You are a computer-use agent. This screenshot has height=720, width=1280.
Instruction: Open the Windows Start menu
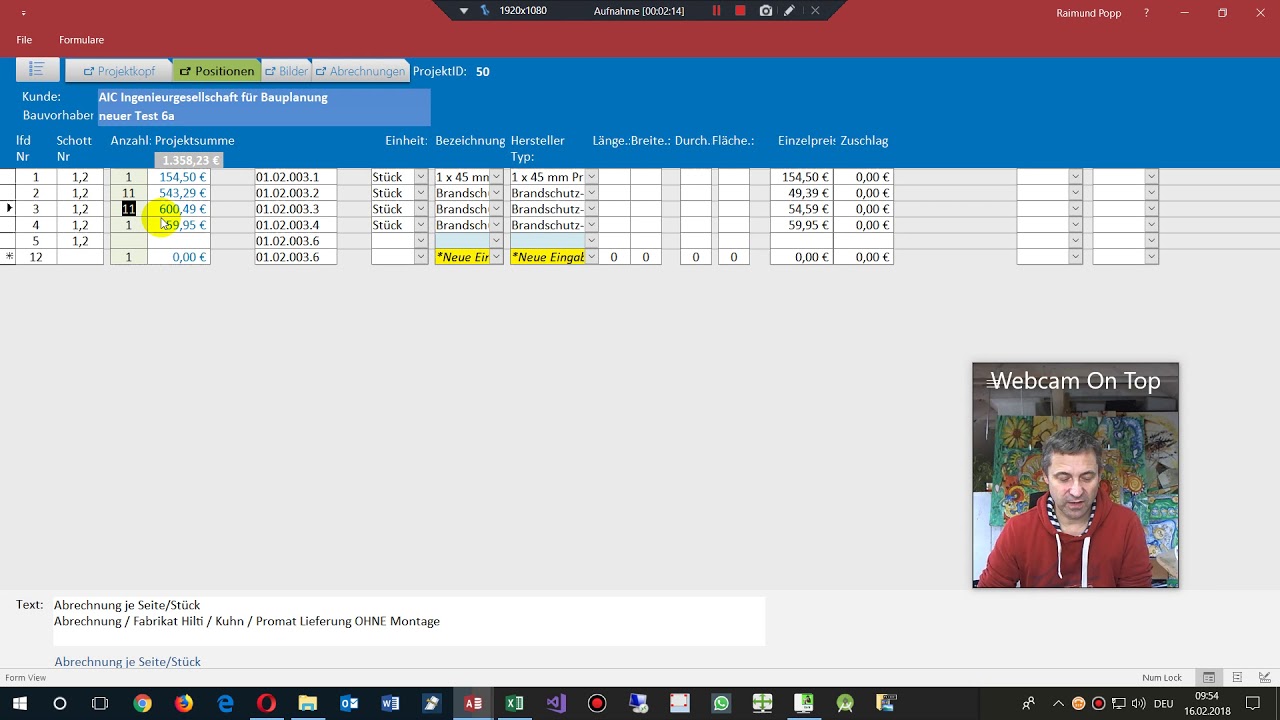point(19,704)
